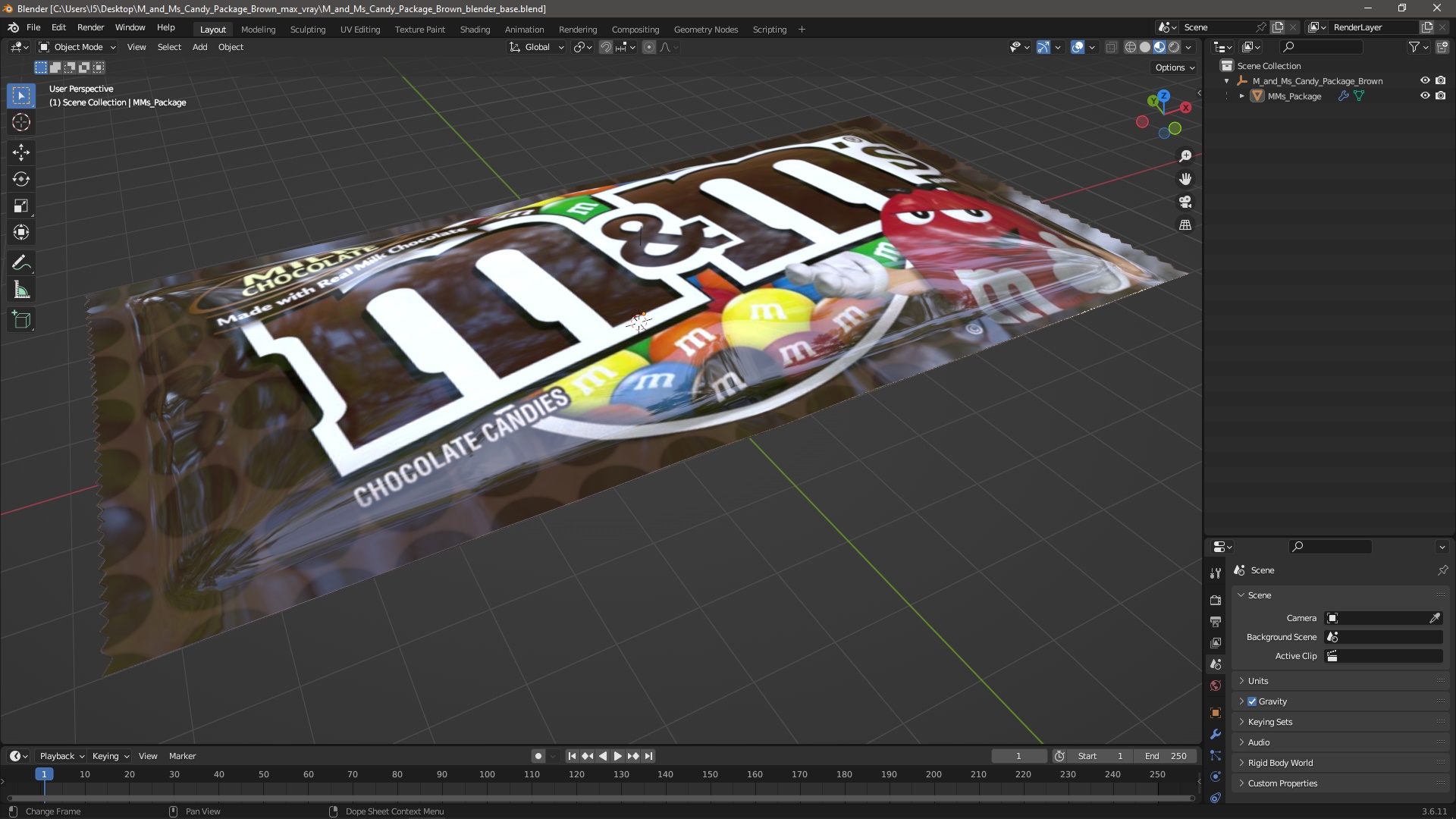1456x819 pixels.
Task: Open the Add menu in viewport header
Action: pos(199,47)
